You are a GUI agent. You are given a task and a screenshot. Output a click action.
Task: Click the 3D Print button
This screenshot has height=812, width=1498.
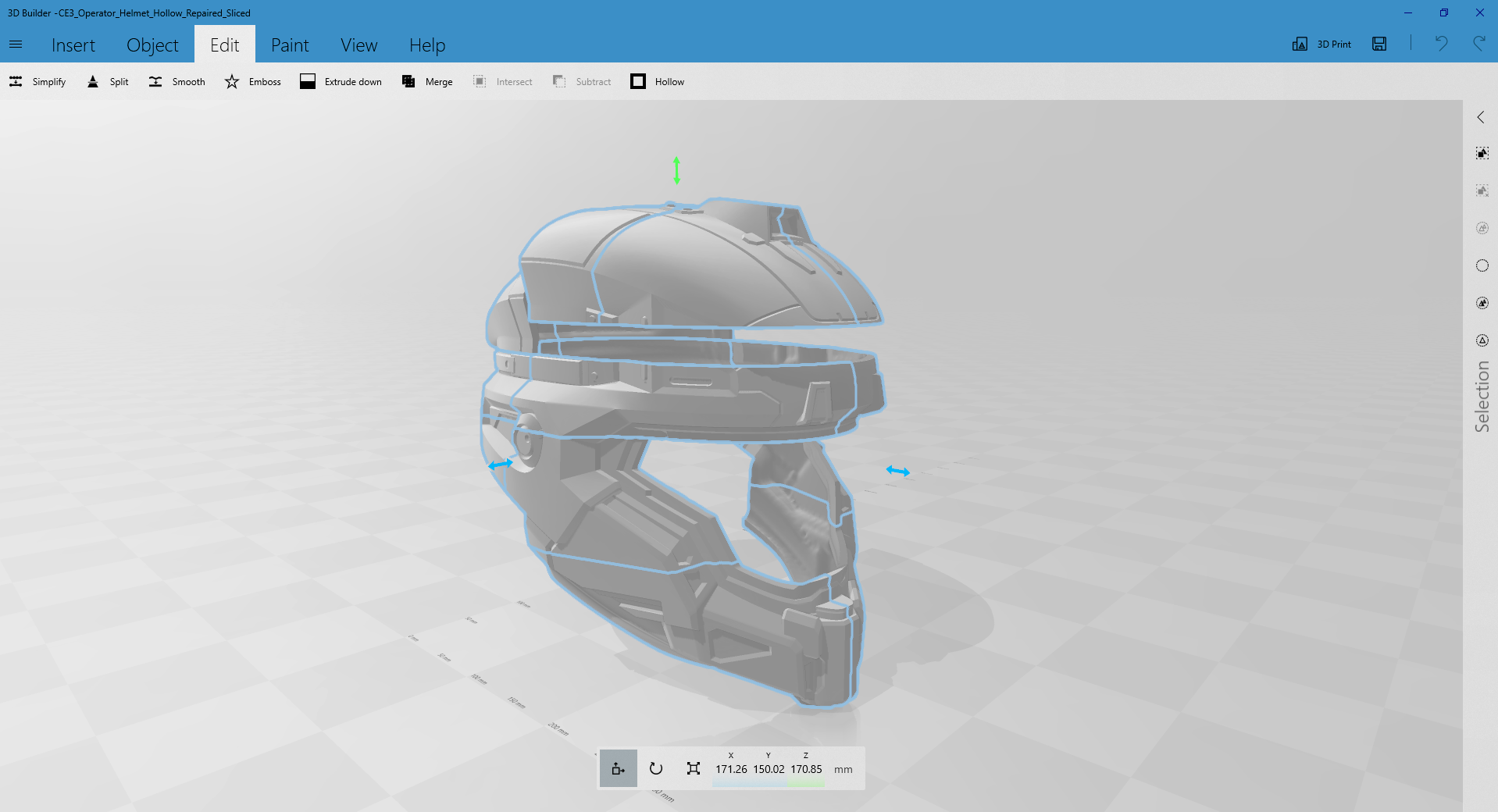point(1321,44)
